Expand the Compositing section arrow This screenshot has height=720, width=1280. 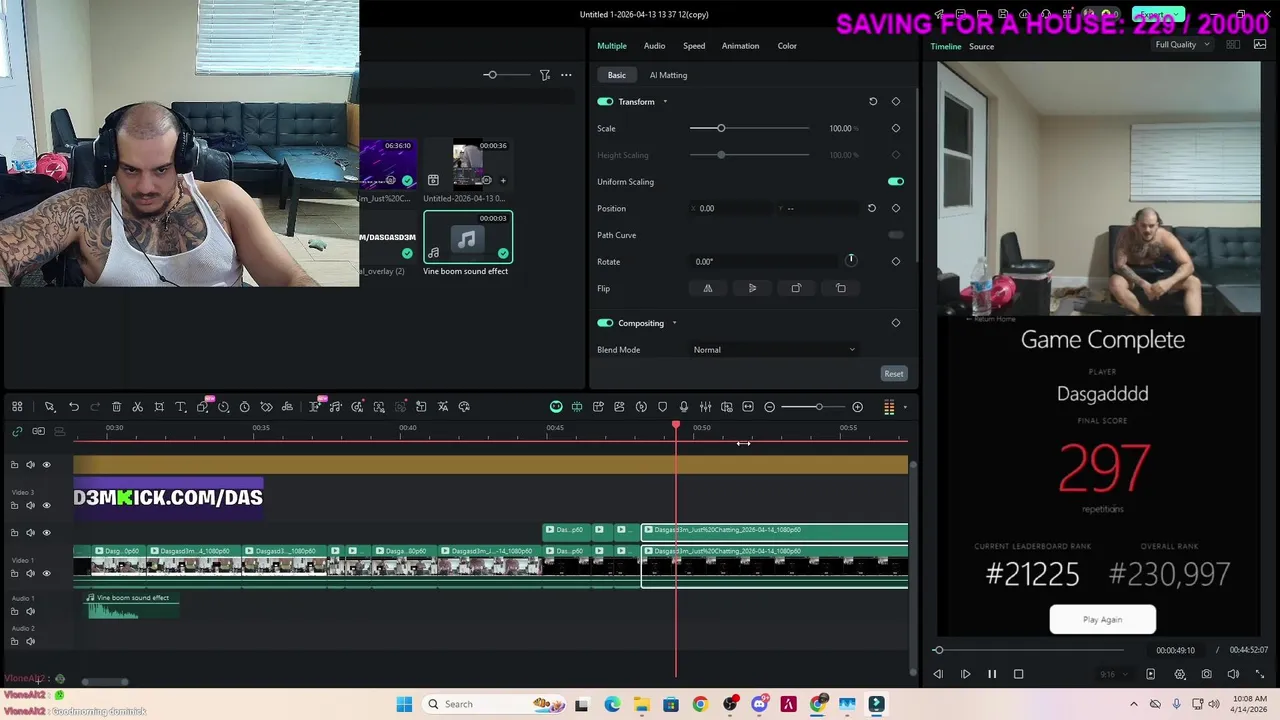click(x=674, y=323)
